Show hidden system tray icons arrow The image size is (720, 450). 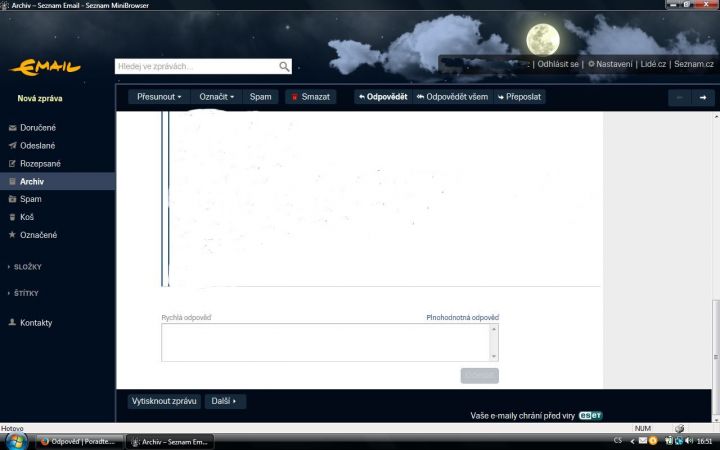pos(632,441)
